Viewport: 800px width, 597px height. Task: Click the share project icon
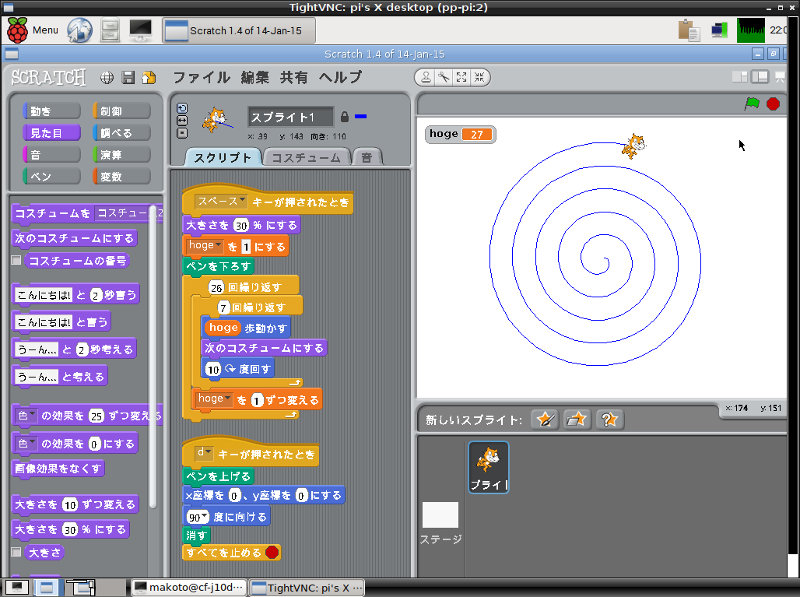click(149, 78)
